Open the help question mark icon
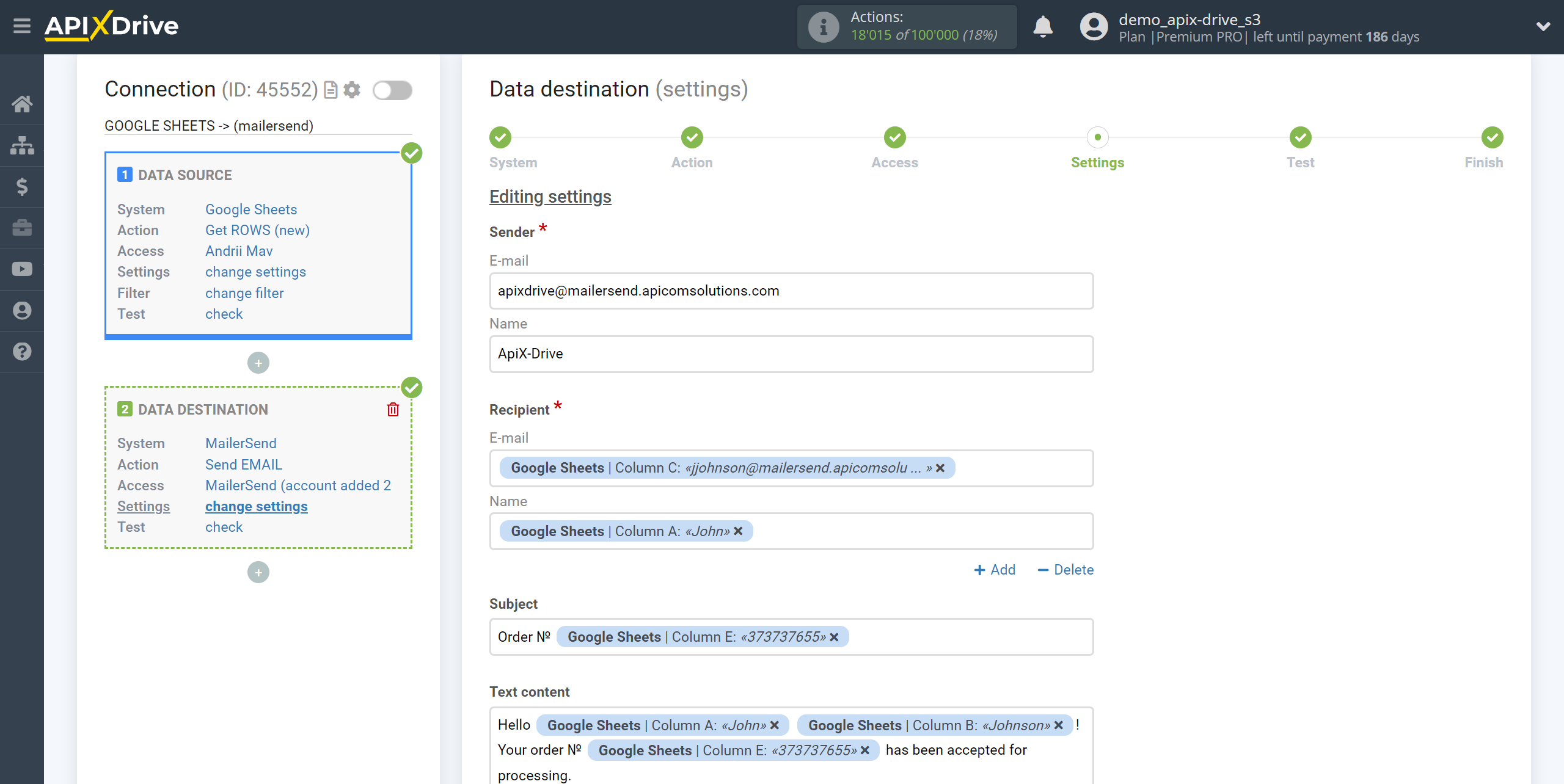 click(22, 352)
